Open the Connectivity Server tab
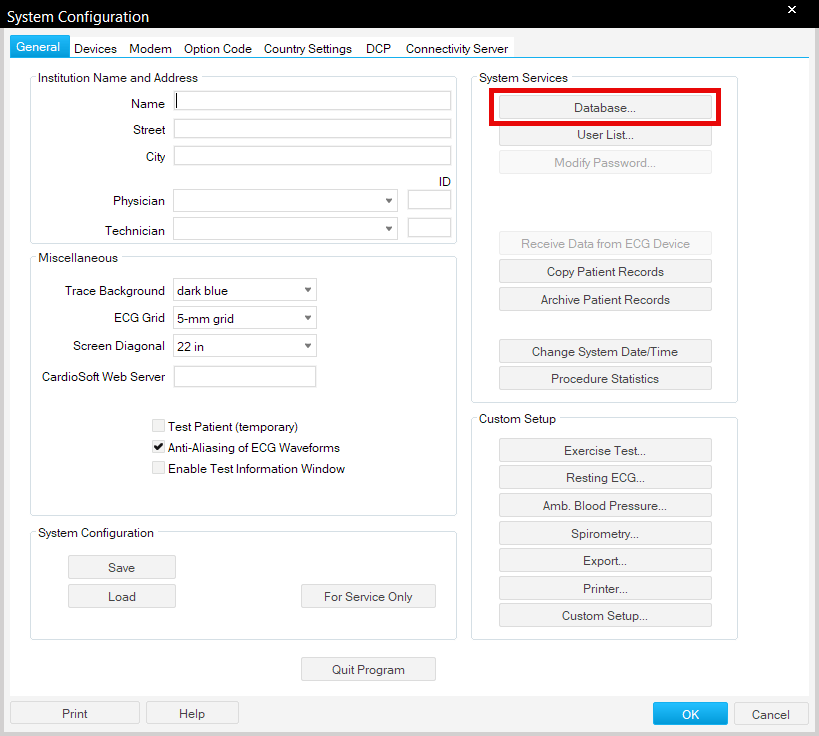This screenshot has width=819, height=736. [456, 48]
